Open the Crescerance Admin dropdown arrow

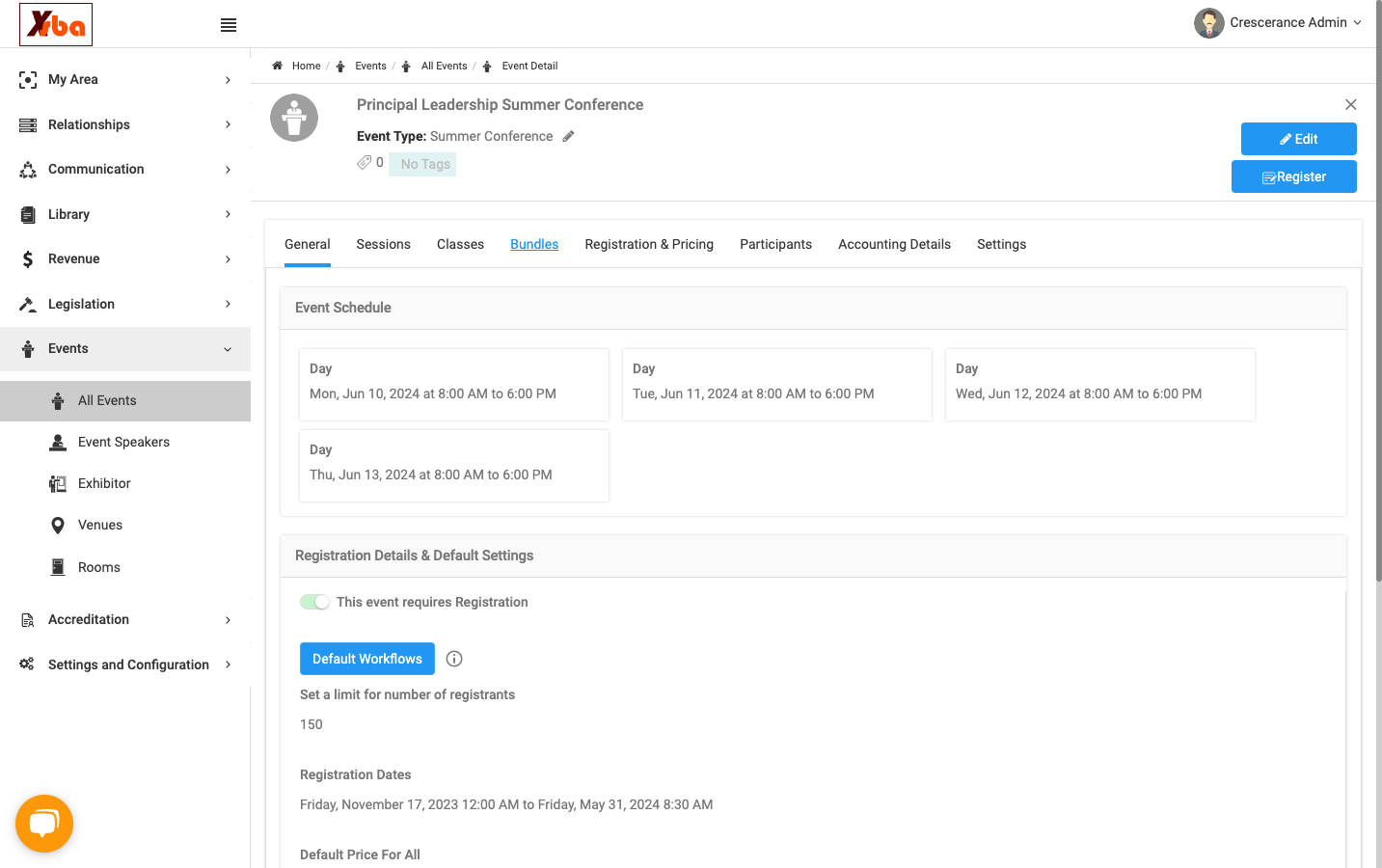pos(1358,22)
